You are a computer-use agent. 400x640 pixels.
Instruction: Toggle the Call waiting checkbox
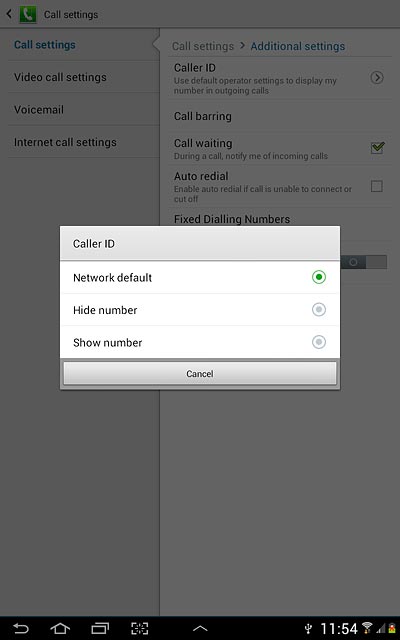click(x=377, y=147)
